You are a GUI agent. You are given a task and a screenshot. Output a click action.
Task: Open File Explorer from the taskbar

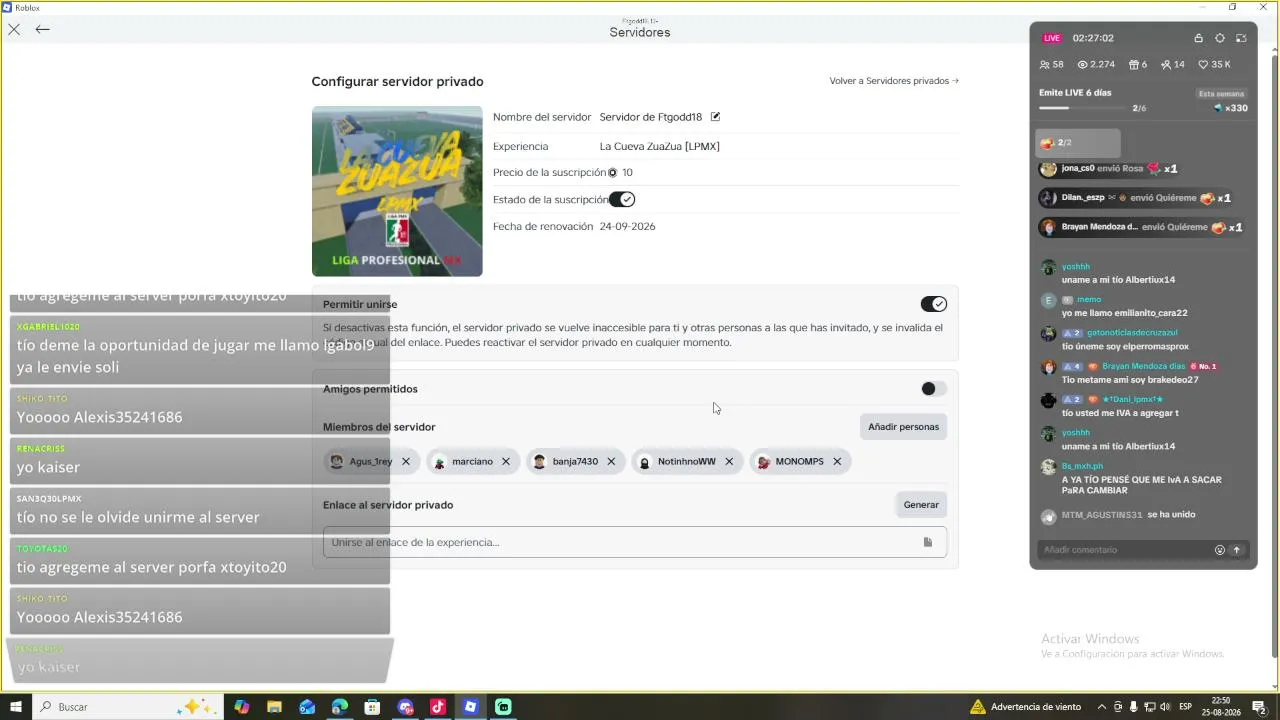tap(274, 707)
